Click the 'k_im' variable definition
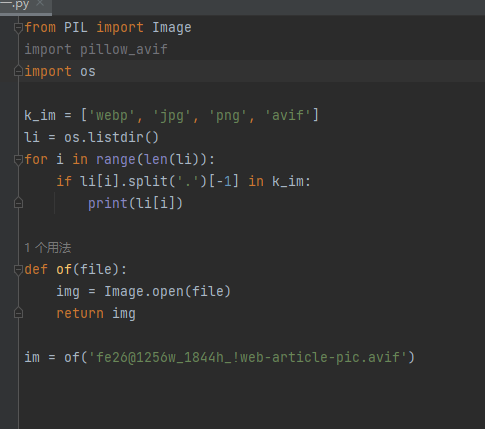The width and height of the screenshot is (485, 429). (40, 116)
